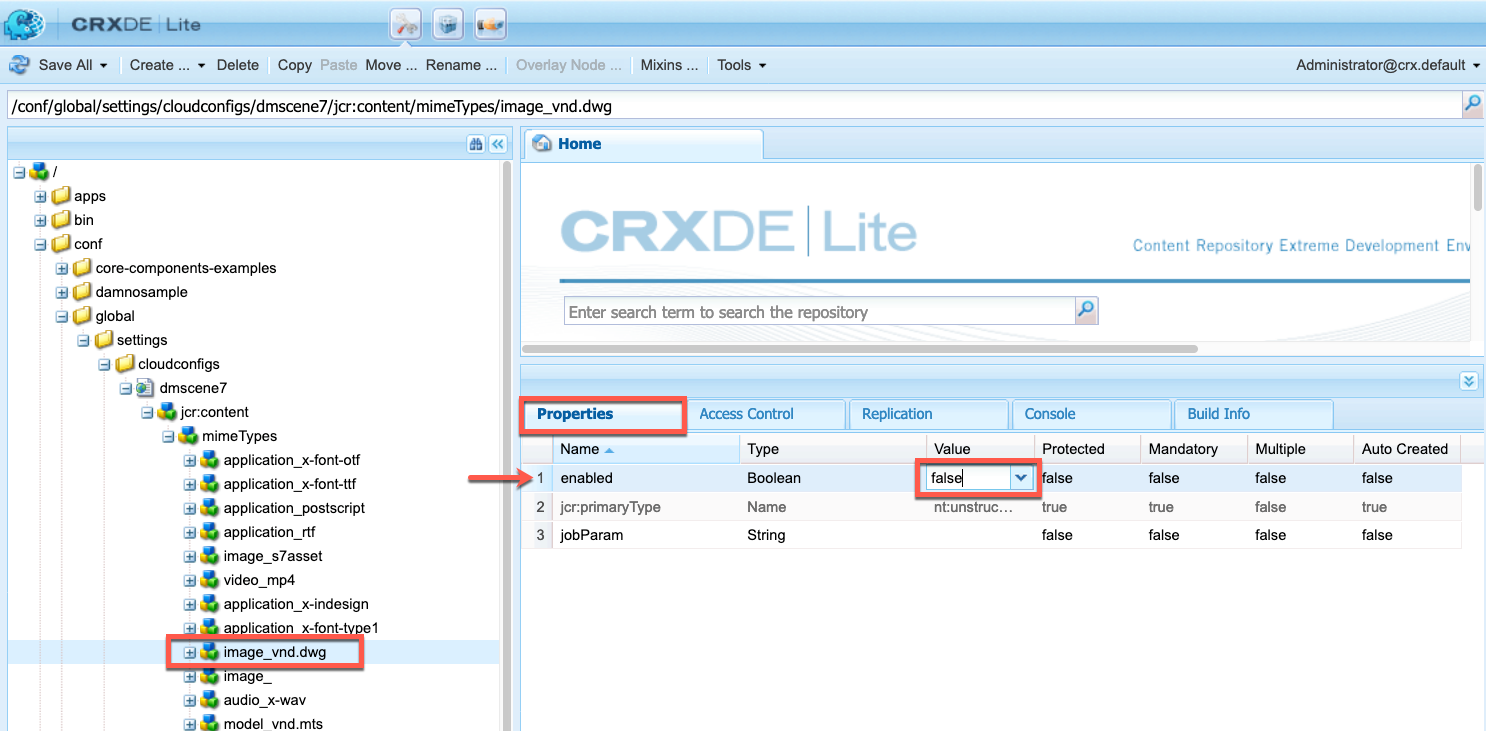Click the Delete toolbar button

click(x=238, y=65)
